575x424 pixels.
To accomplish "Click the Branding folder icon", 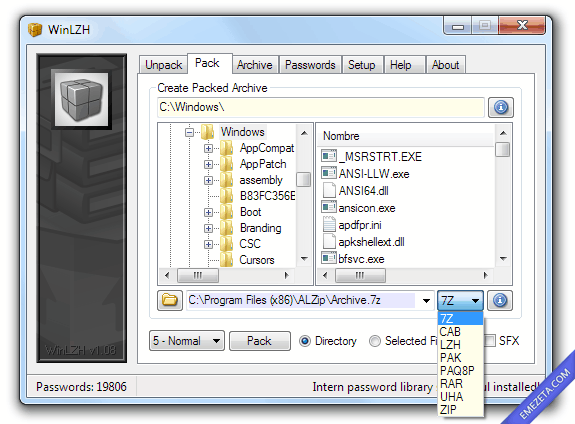I will pyautogui.click(x=227, y=228).
